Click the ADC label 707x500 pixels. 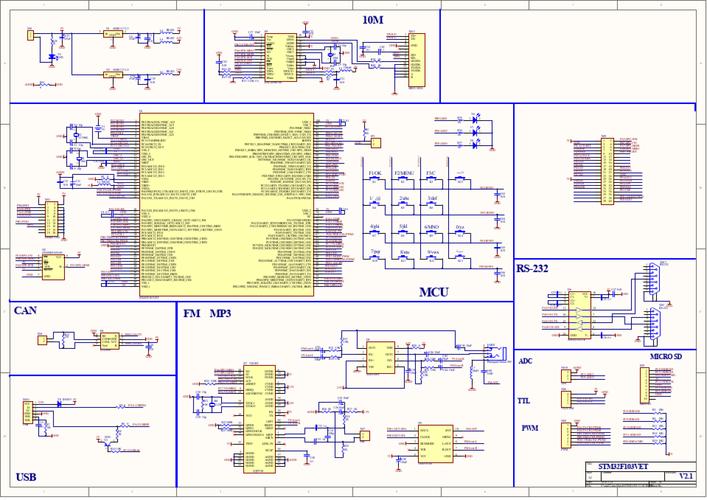click(525, 361)
